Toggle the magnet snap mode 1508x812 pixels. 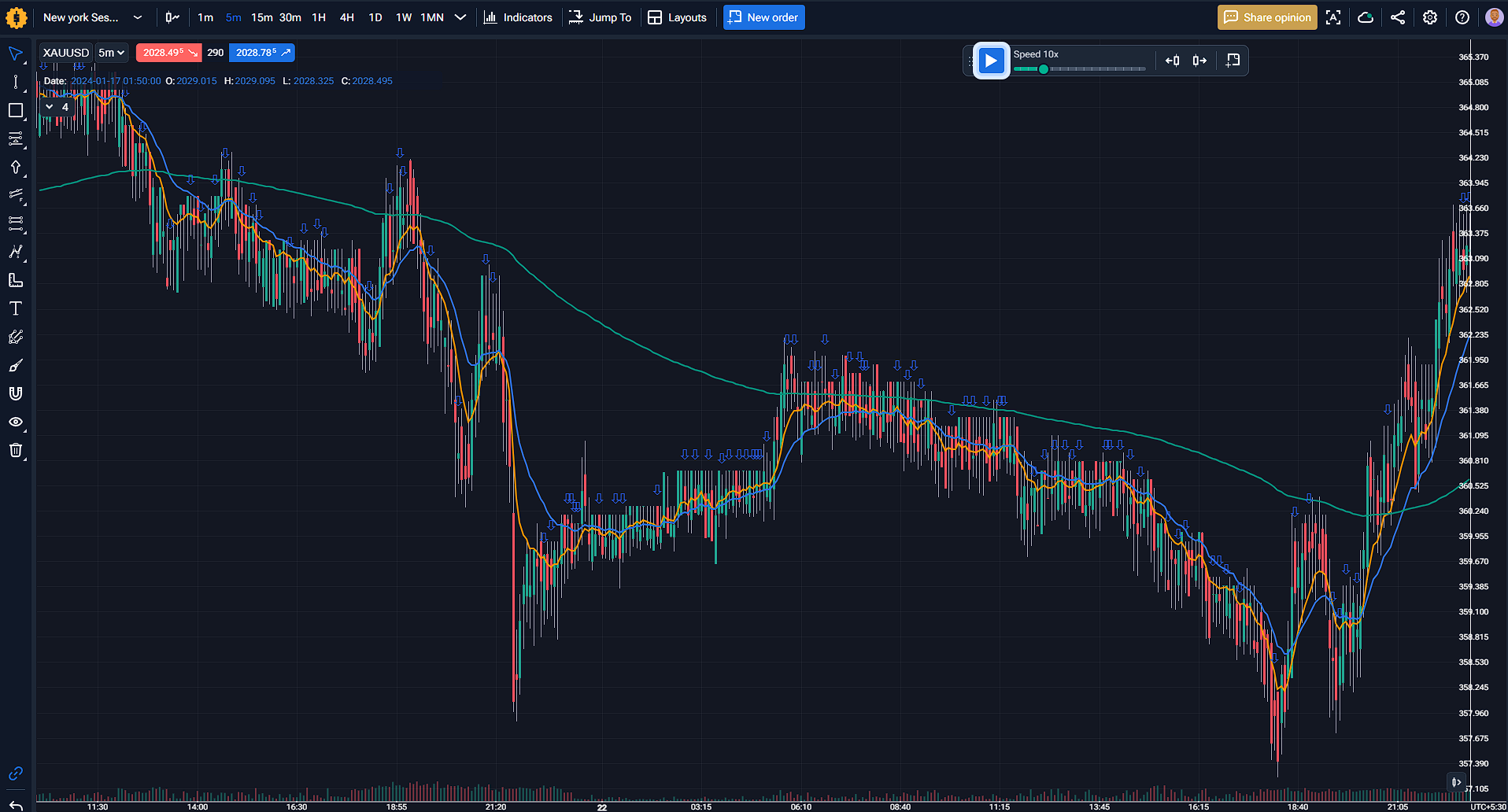tap(15, 393)
